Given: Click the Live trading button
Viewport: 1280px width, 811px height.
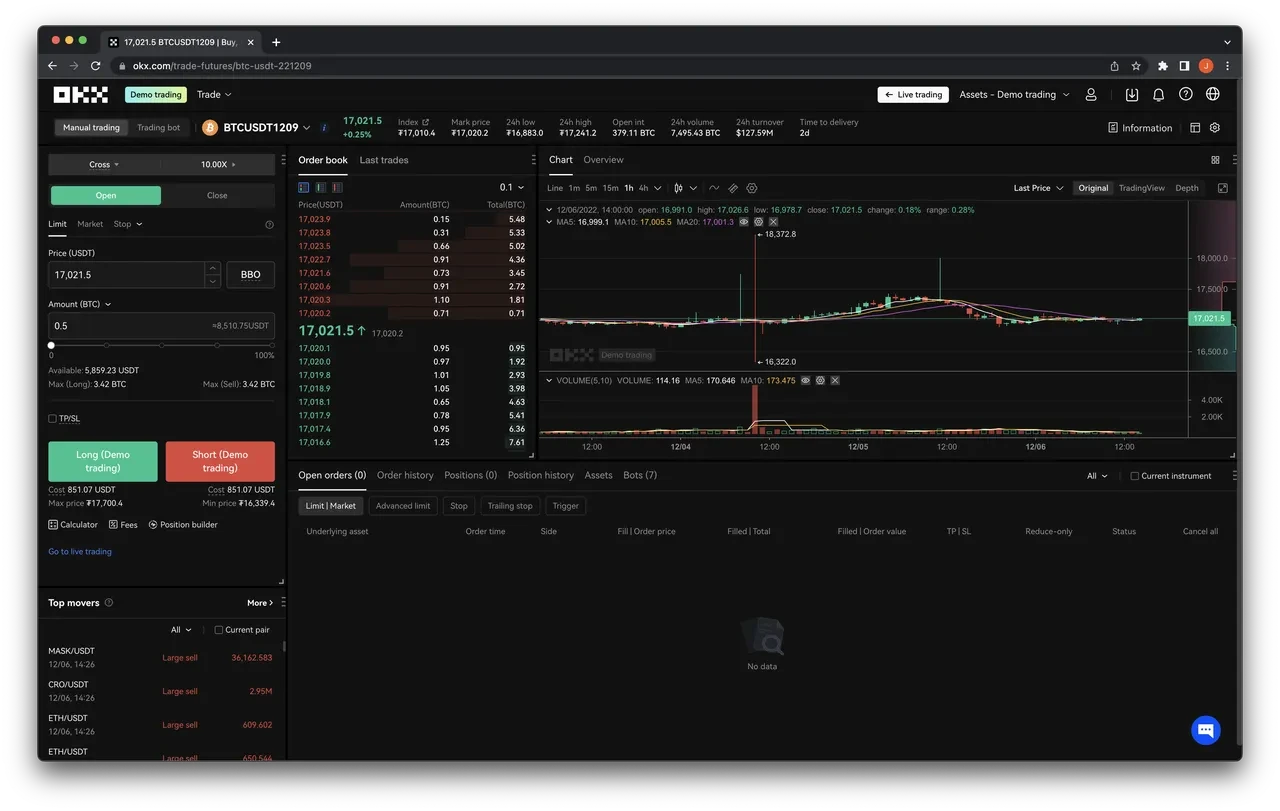Looking at the screenshot, I should pyautogui.click(x=913, y=94).
